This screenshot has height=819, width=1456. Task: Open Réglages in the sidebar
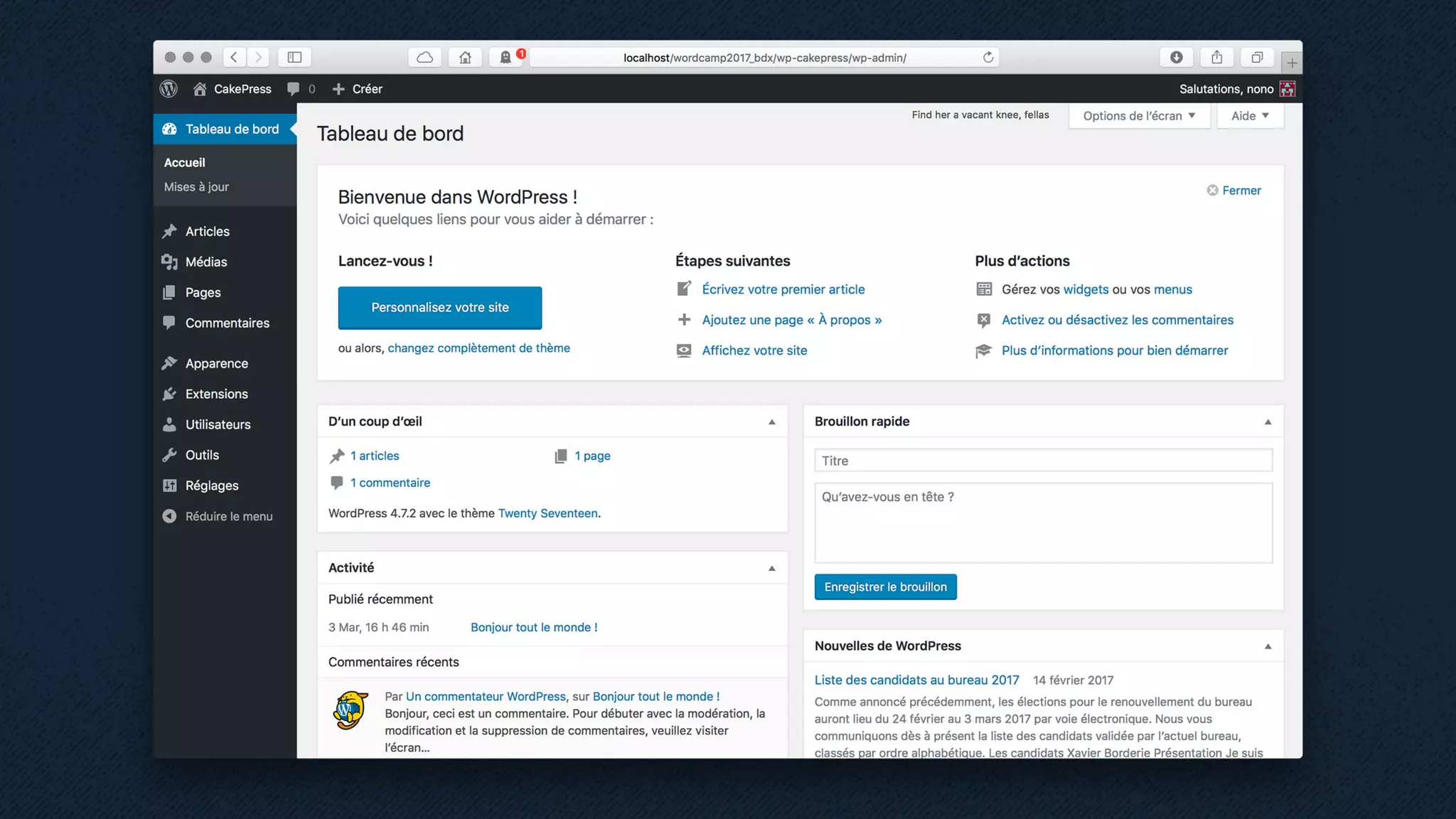[x=211, y=486]
